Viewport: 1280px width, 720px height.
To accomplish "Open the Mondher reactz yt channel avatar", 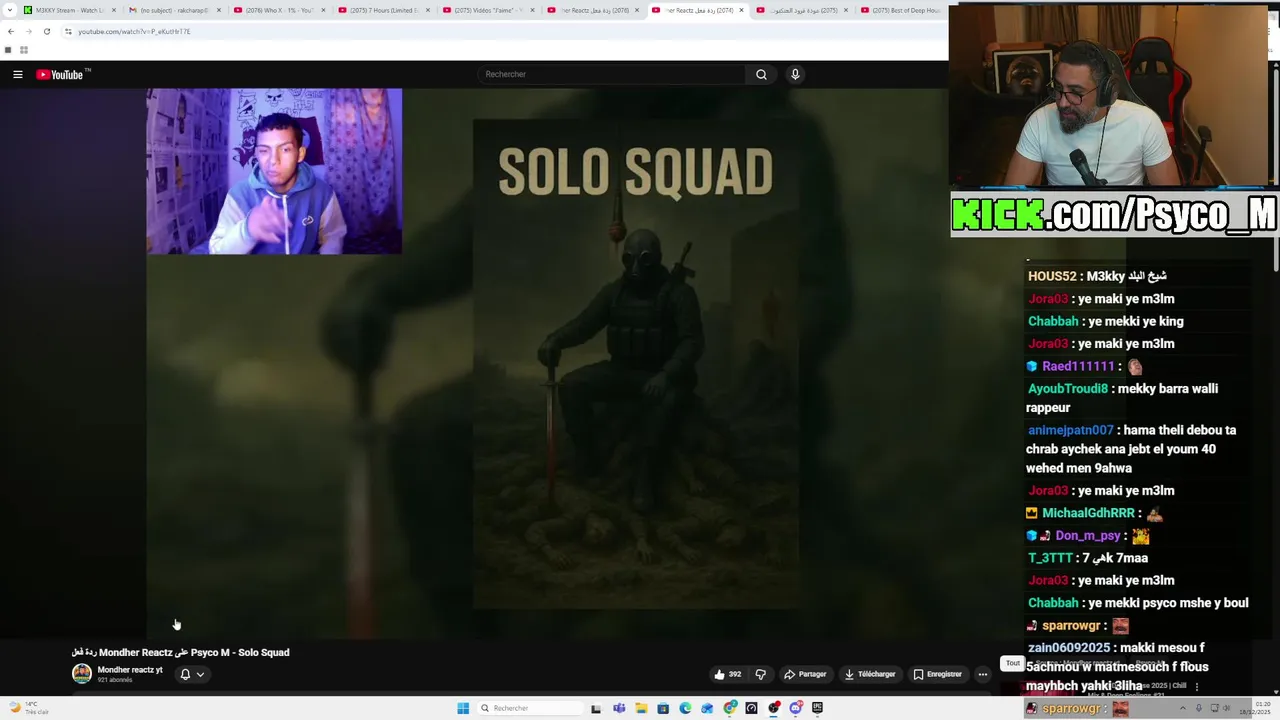I will (82, 674).
